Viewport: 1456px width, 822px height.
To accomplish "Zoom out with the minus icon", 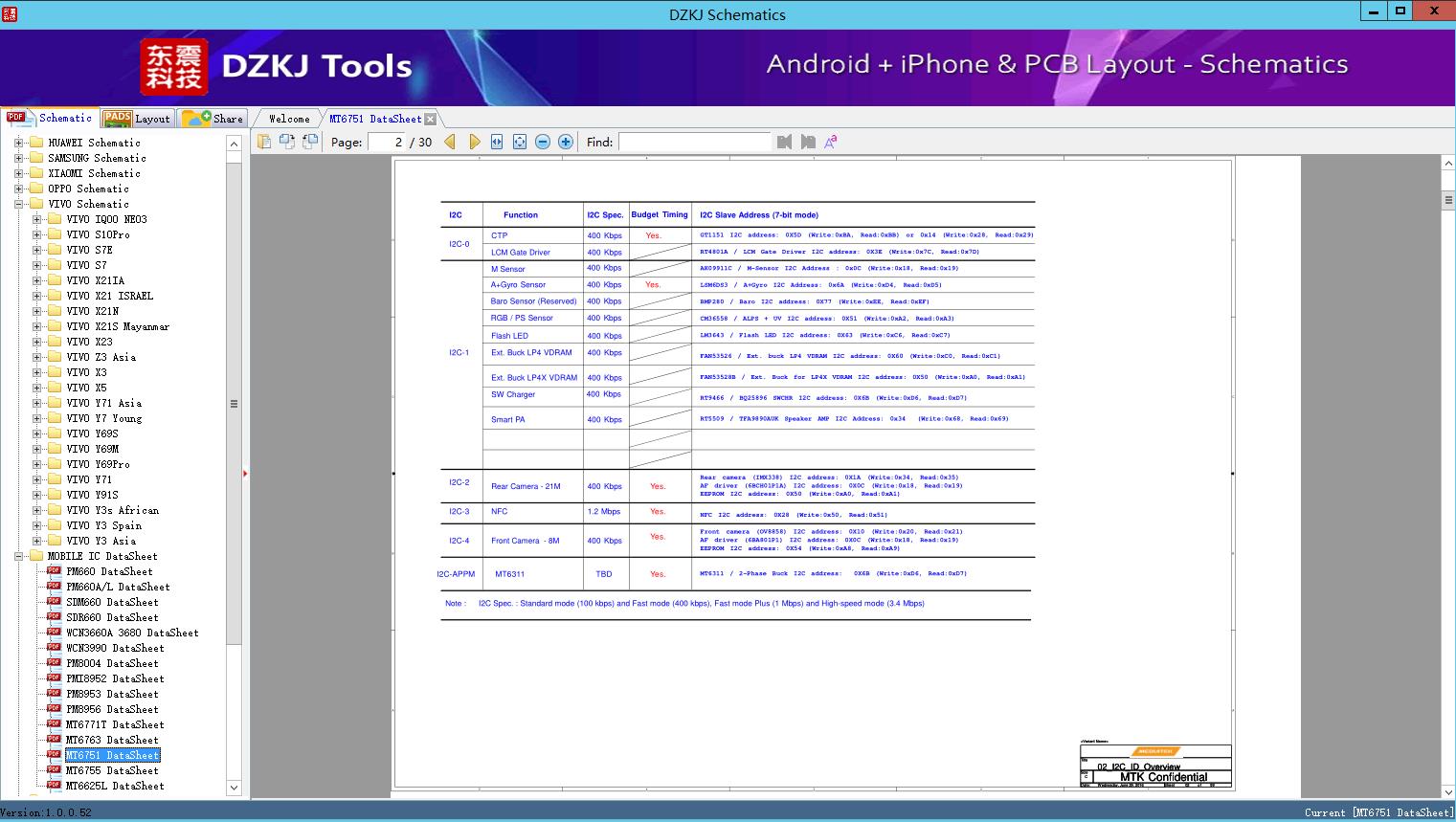I will point(543,142).
